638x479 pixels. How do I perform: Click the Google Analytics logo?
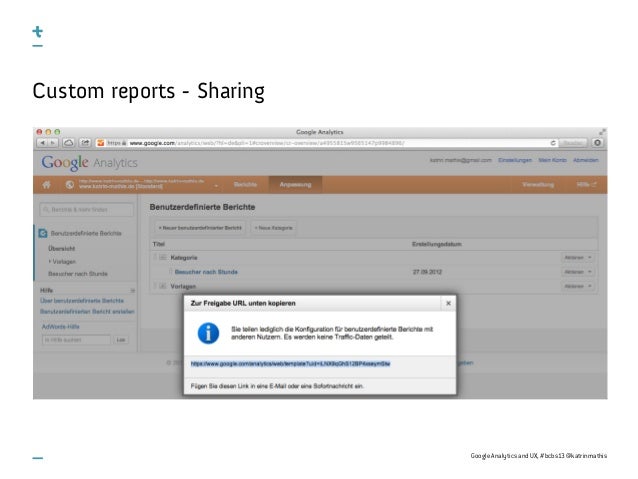(x=89, y=163)
